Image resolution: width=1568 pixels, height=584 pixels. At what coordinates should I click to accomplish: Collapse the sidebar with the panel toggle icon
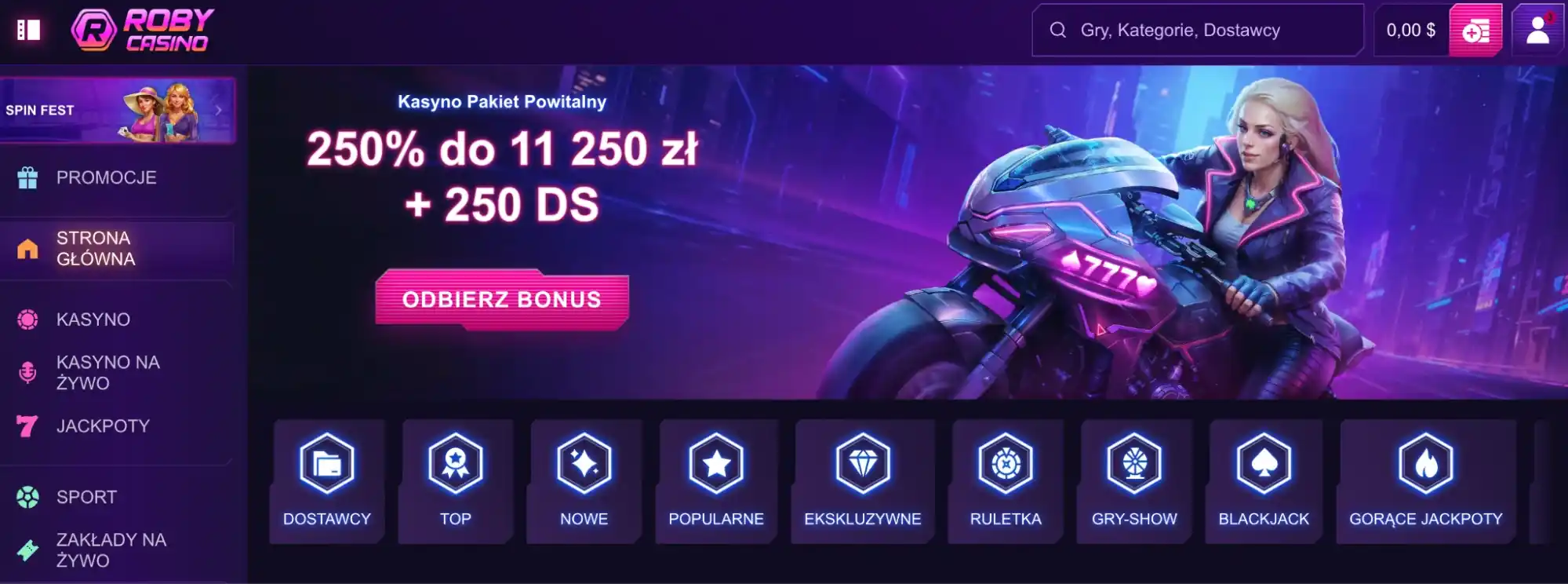(x=28, y=30)
